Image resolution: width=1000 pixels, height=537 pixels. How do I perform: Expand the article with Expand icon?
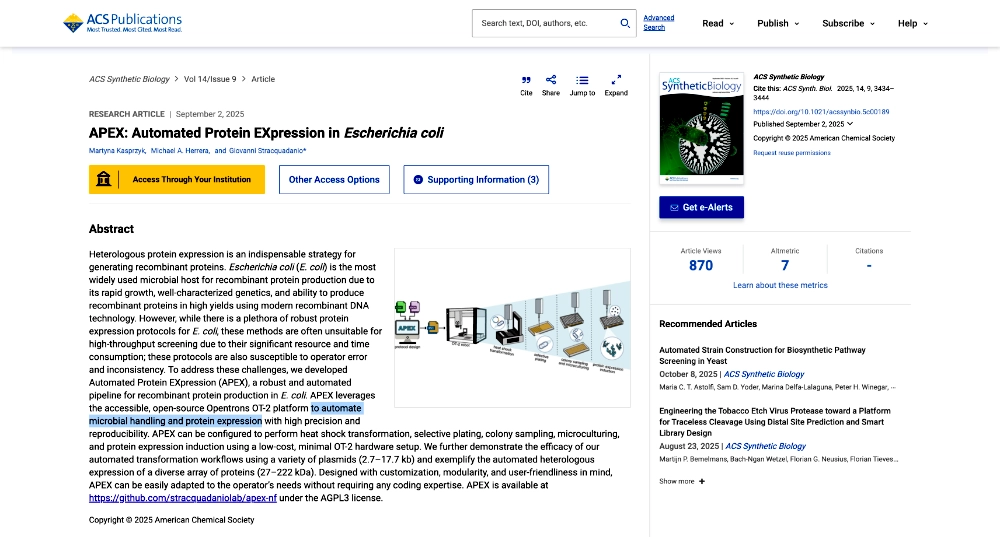point(616,80)
